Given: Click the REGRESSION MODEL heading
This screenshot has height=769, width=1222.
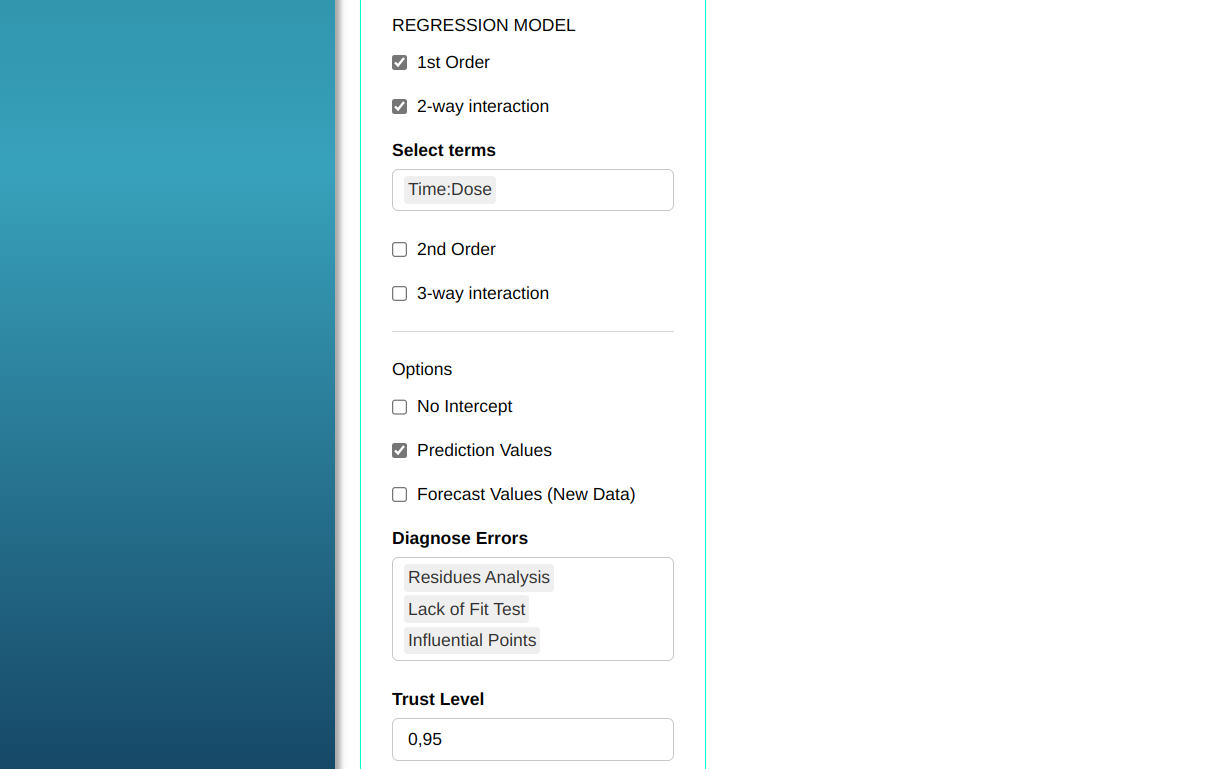Looking at the screenshot, I should [x=484, y=25].
